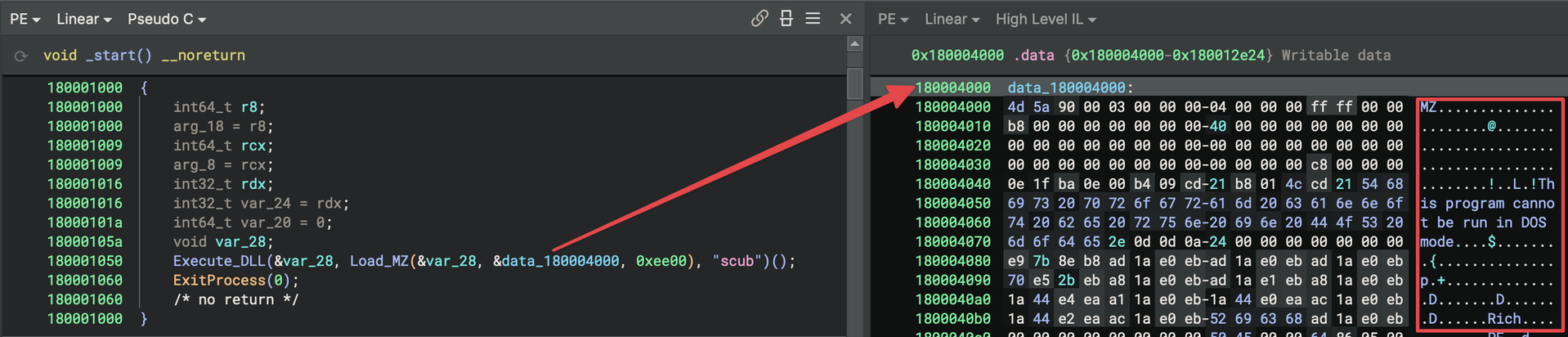Viewport: 1568px width, 337px height.
Task: Click the 'int64_t rcx;' declaration line
Action: [x=223, y=146]
